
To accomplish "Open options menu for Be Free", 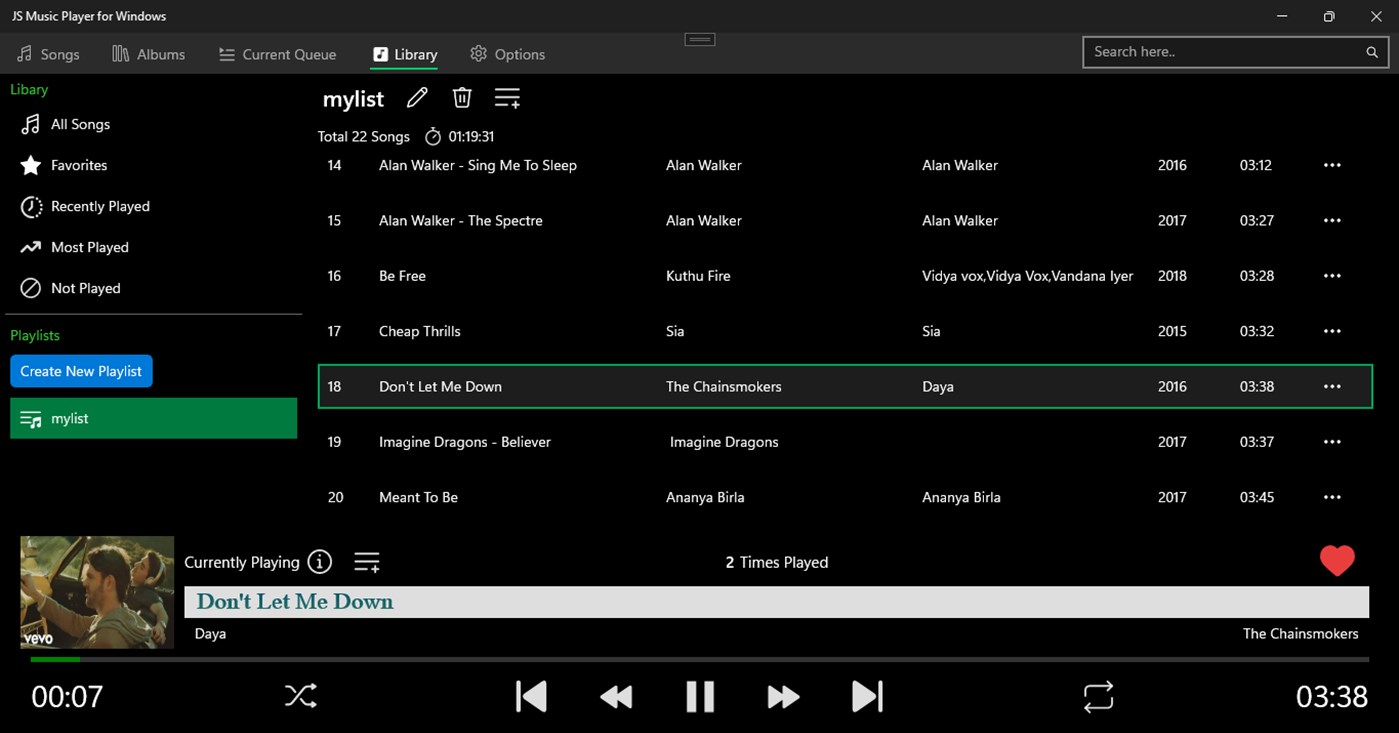I will (x=1331, y=275).
